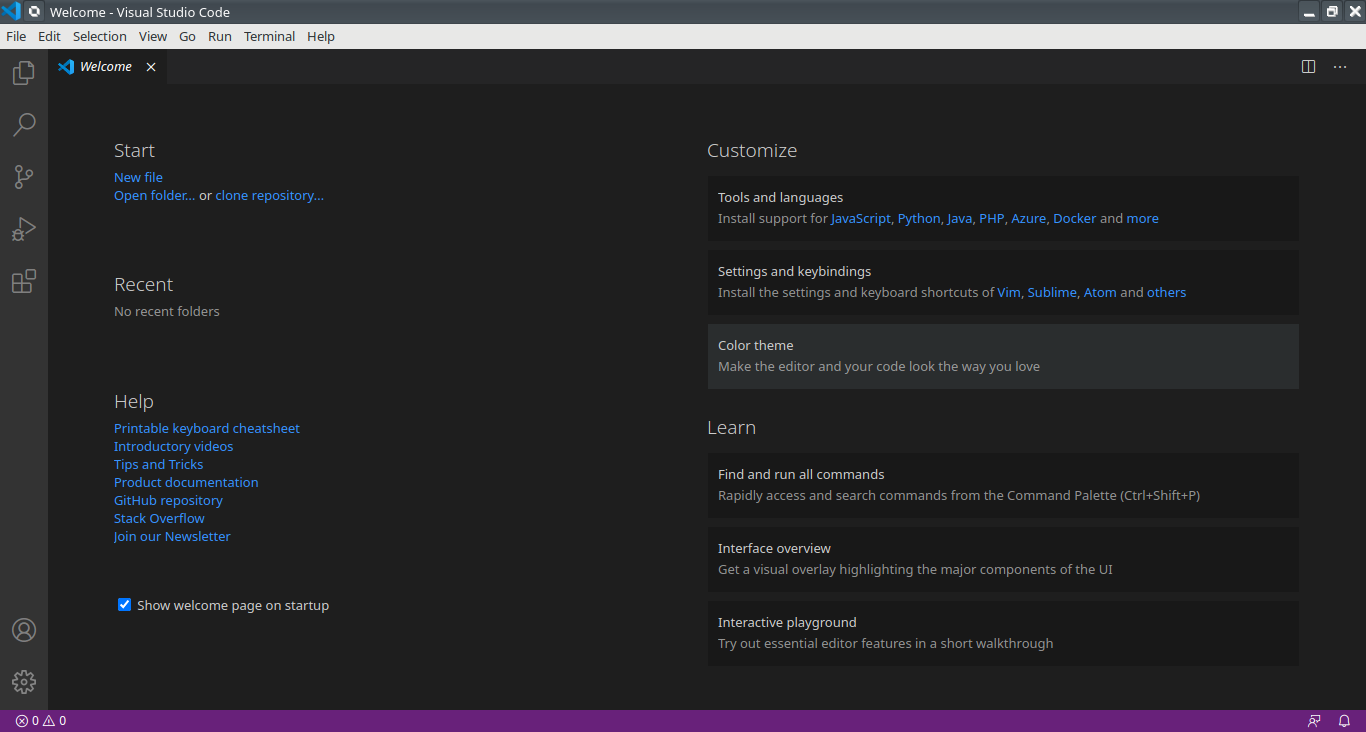Viewport: 1366px width, 732px height.
Task: Open the Color theme card
Action: pos(1003,356)
